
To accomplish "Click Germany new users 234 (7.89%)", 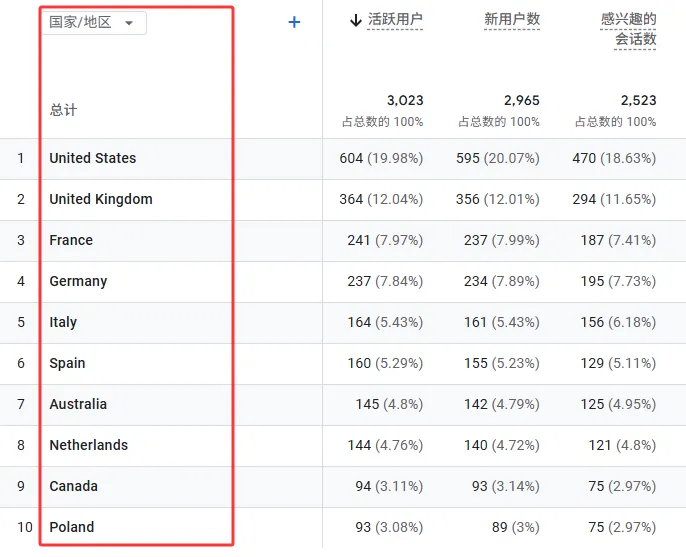I will click(502, 281).
